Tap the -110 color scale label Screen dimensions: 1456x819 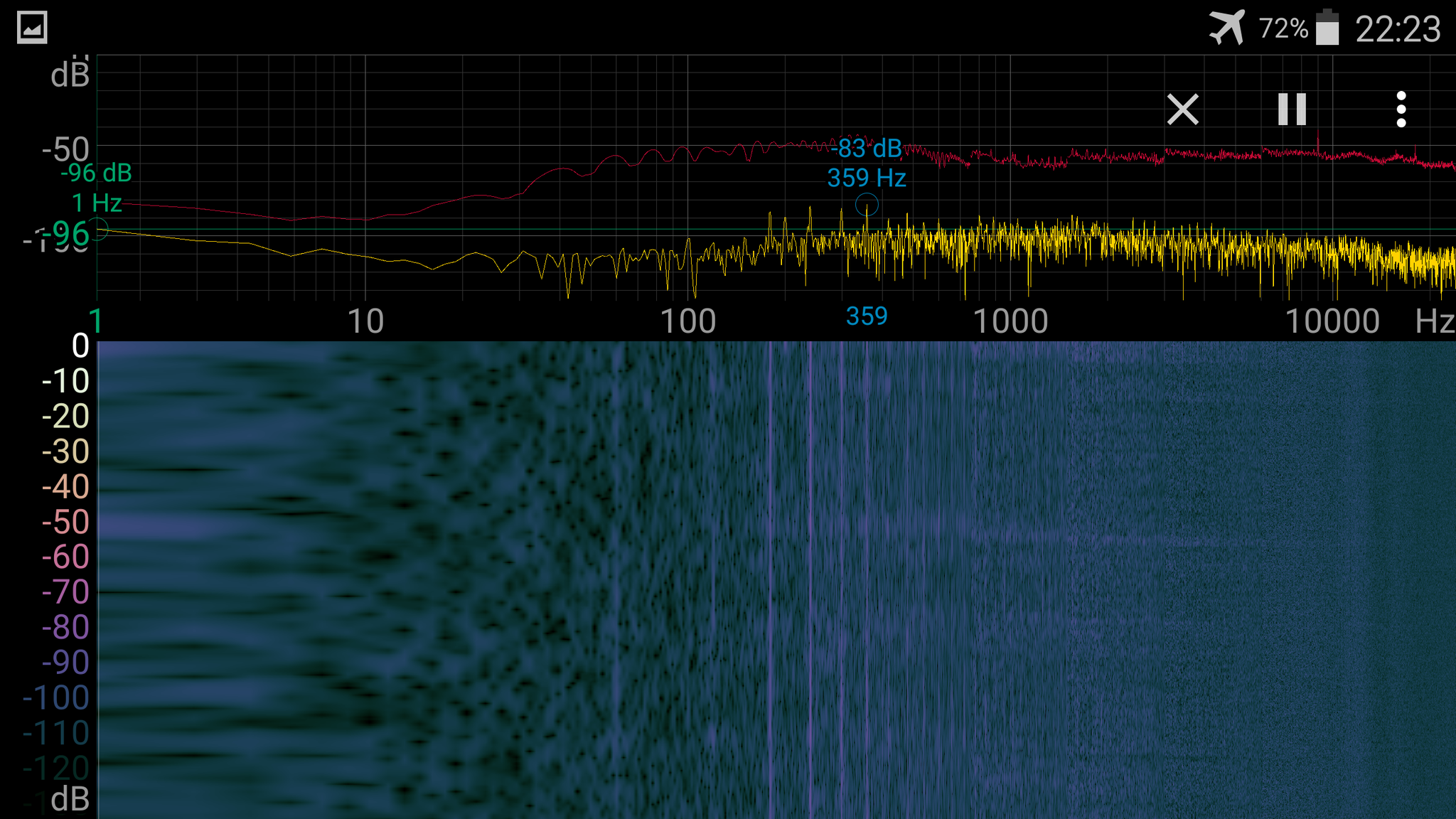[56, 733]
